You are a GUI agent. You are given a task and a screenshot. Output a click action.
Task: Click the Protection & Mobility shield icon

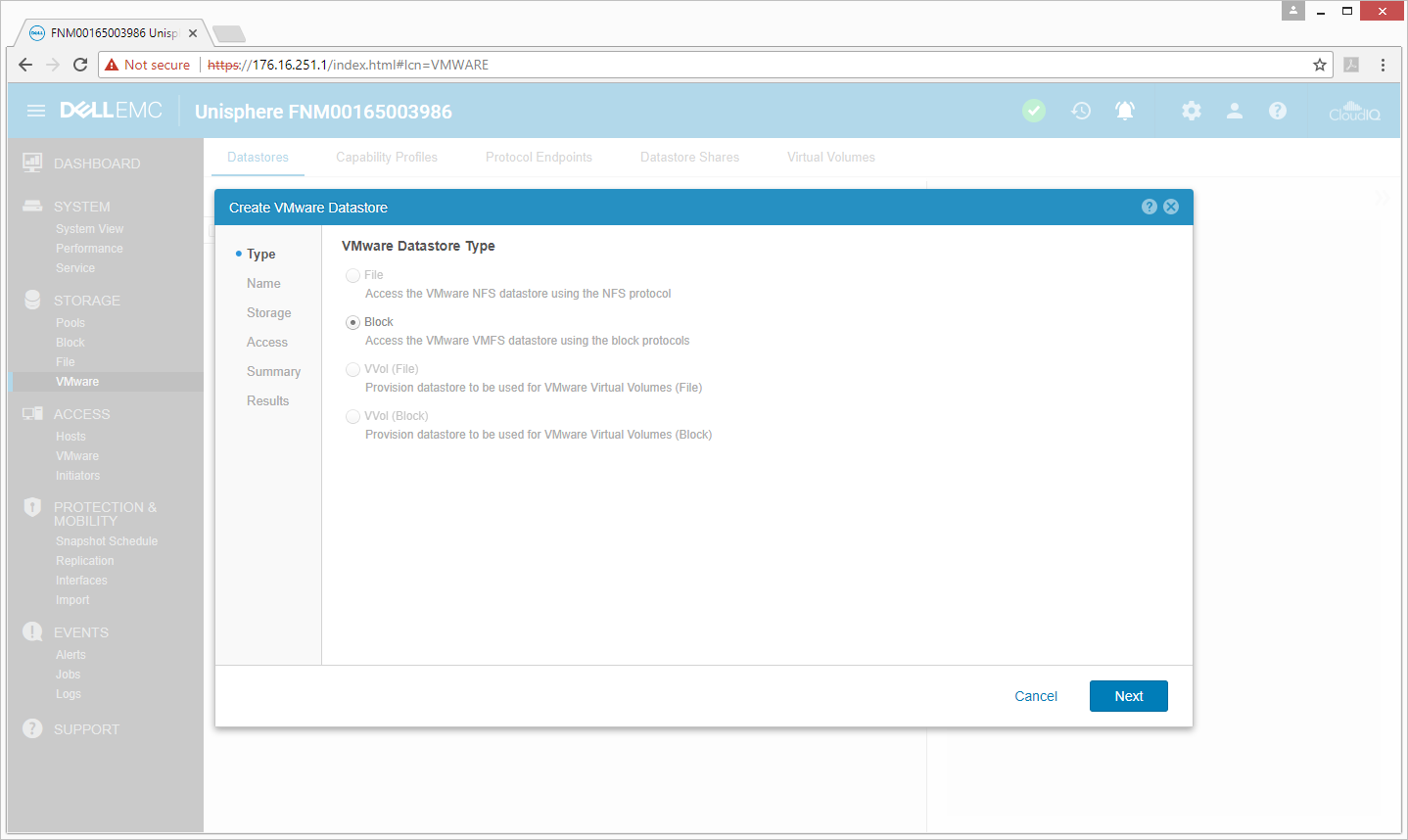point(32,507)
